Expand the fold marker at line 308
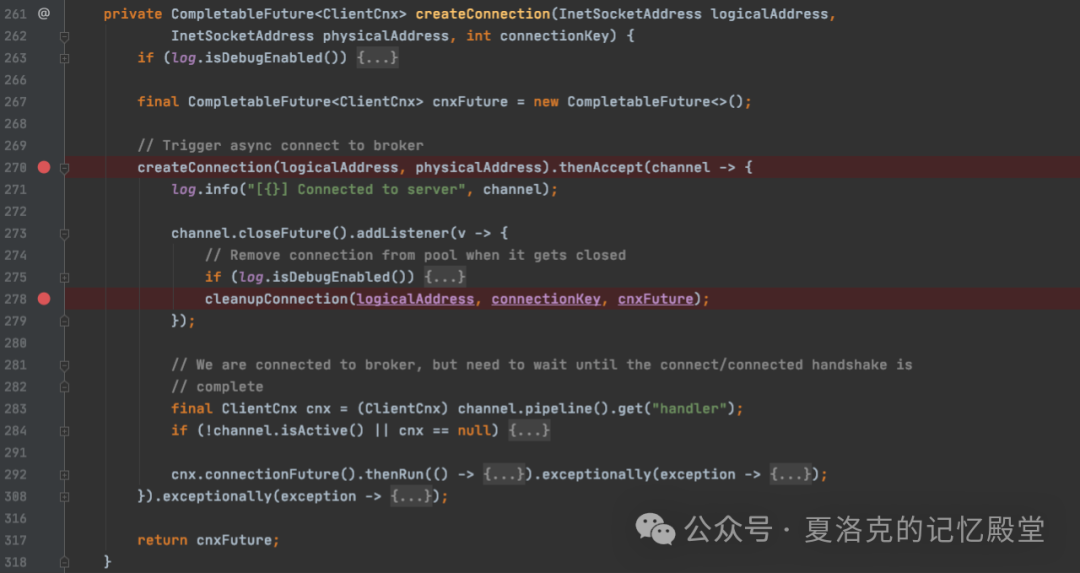Image resolution: width=1080 pixels, height=573 pixels. [x=64, y=497]
